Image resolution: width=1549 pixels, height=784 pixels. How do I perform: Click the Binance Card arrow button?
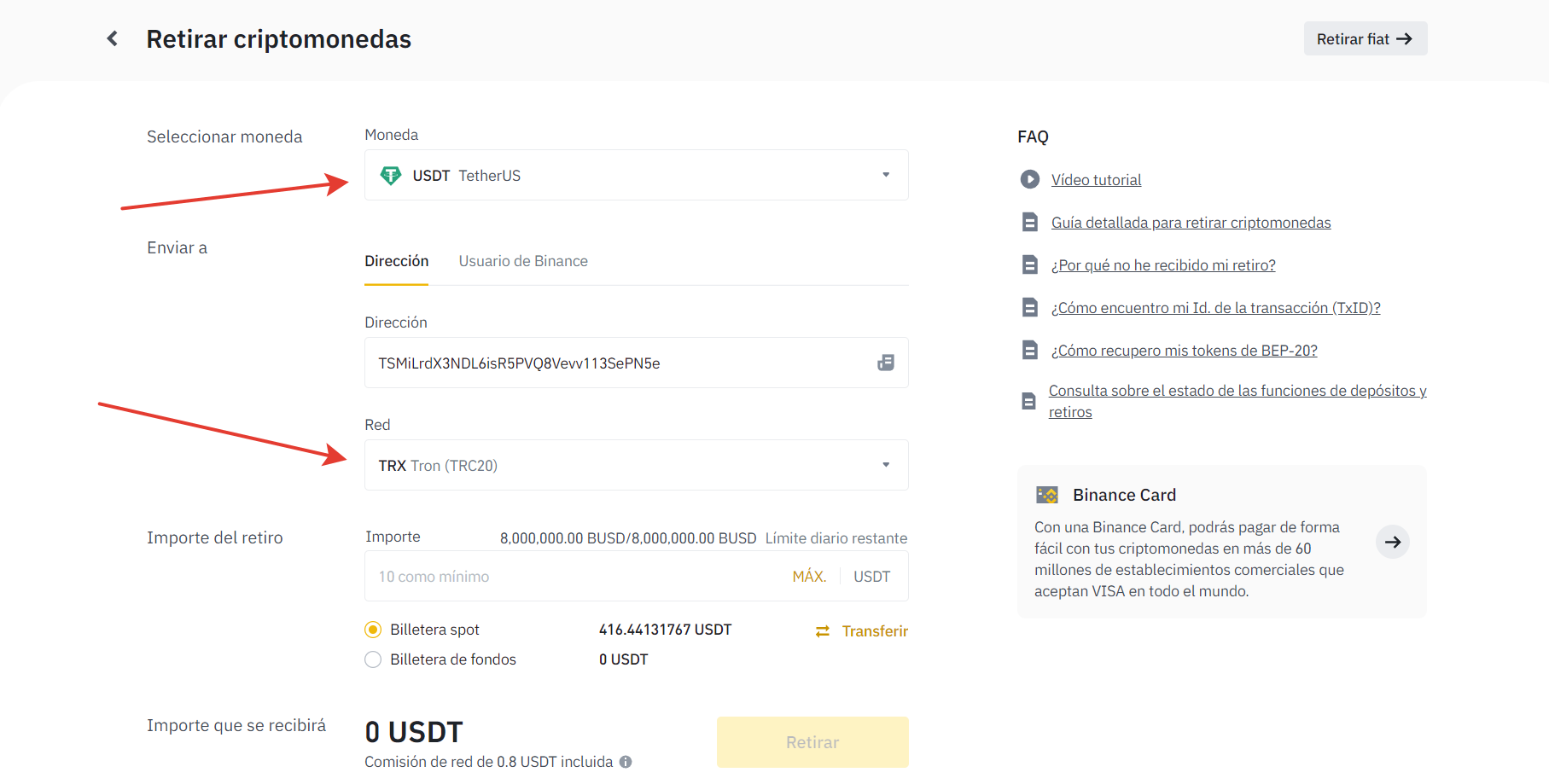pos(1392,542)
